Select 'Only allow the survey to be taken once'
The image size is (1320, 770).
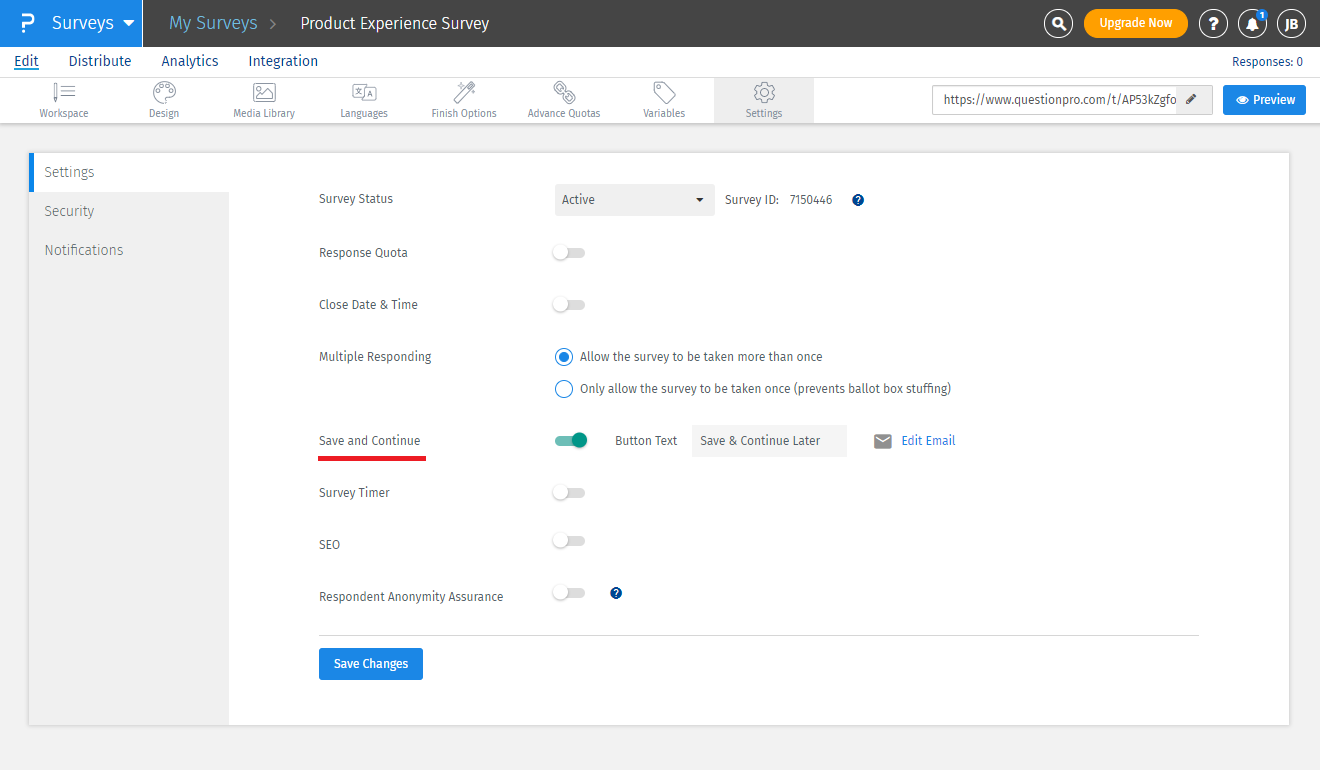click(563, 388)
